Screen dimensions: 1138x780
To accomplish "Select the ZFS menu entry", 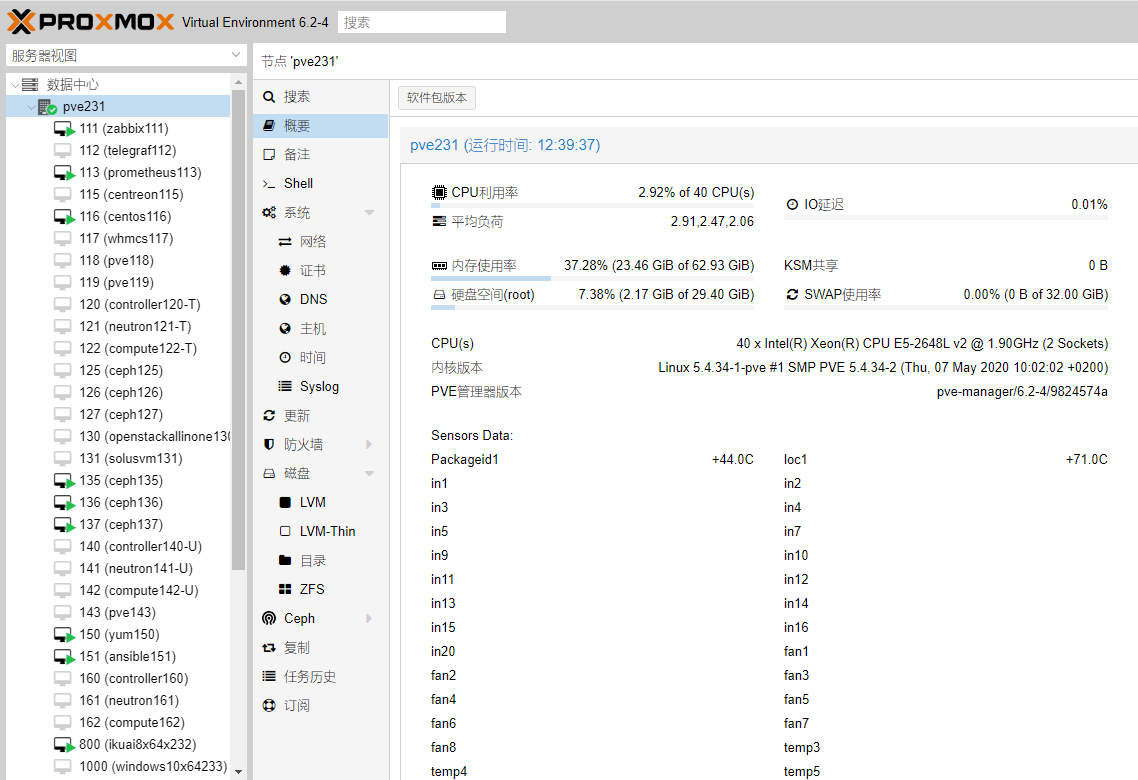I will click(321, 589).
